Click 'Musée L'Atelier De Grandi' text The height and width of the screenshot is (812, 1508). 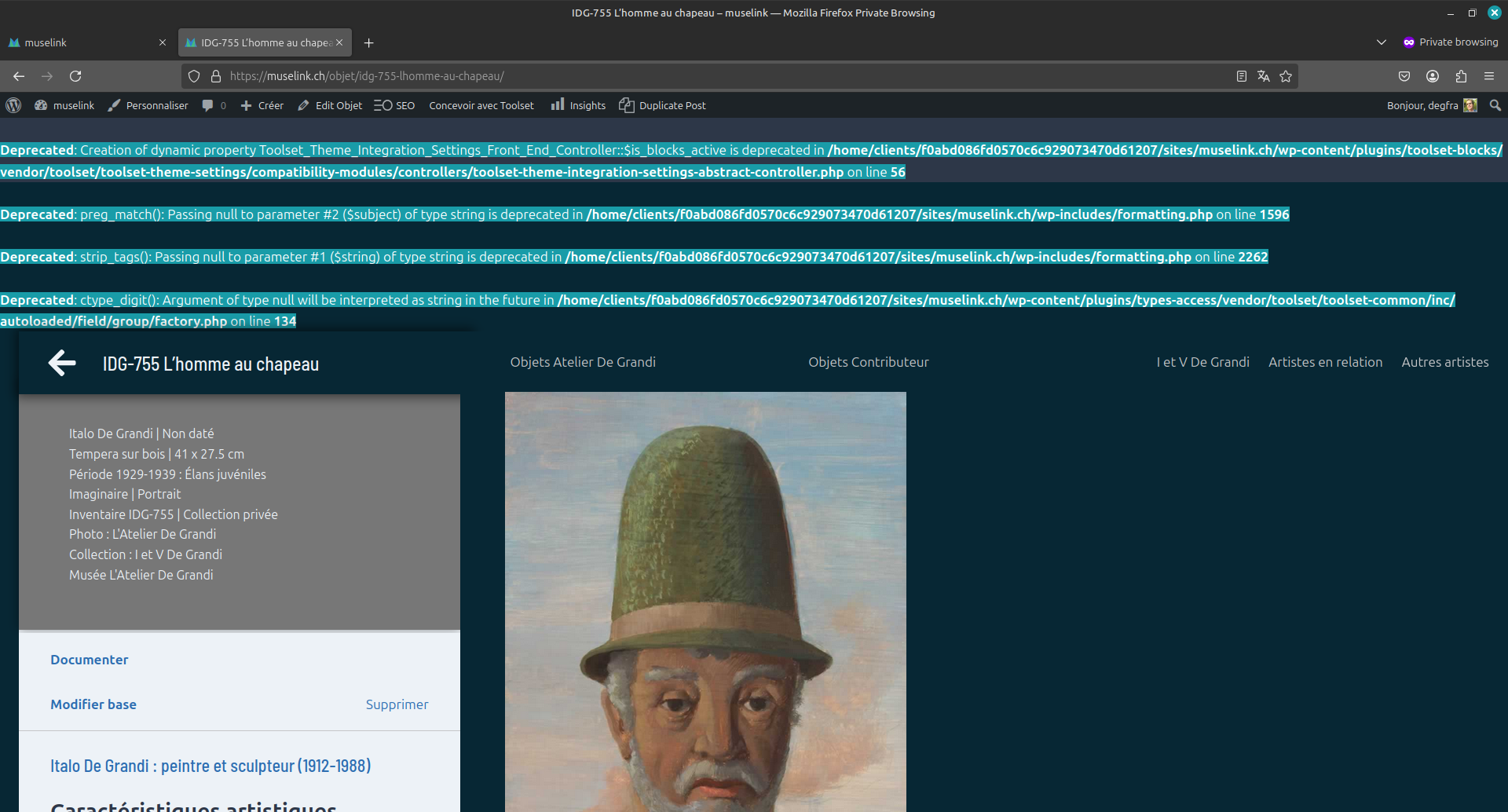(141, 575)
